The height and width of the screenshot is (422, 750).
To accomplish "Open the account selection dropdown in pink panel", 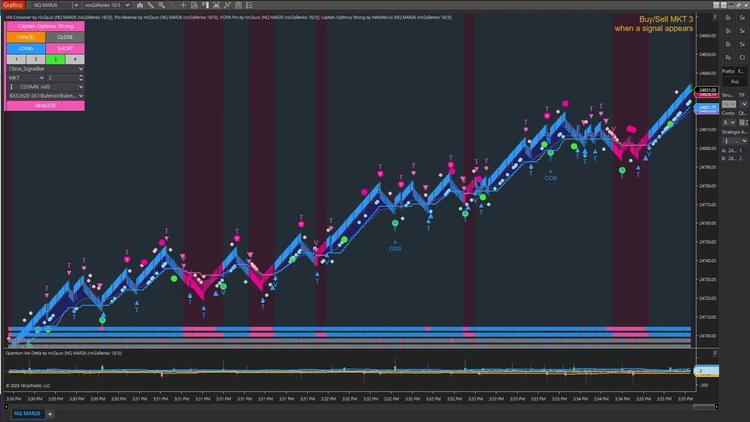I will click(x=45, y=96).
